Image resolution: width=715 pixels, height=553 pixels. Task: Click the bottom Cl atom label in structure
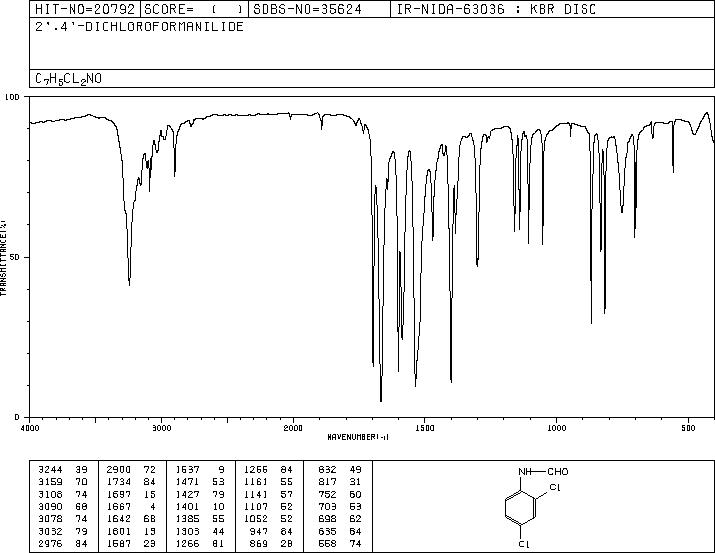(x=524, y=544)
